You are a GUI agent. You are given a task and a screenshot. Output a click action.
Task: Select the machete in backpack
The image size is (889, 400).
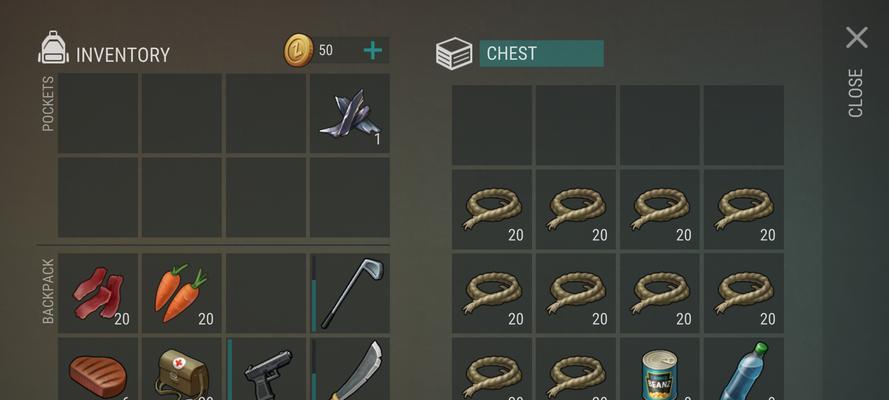click(x=350, y=369)
